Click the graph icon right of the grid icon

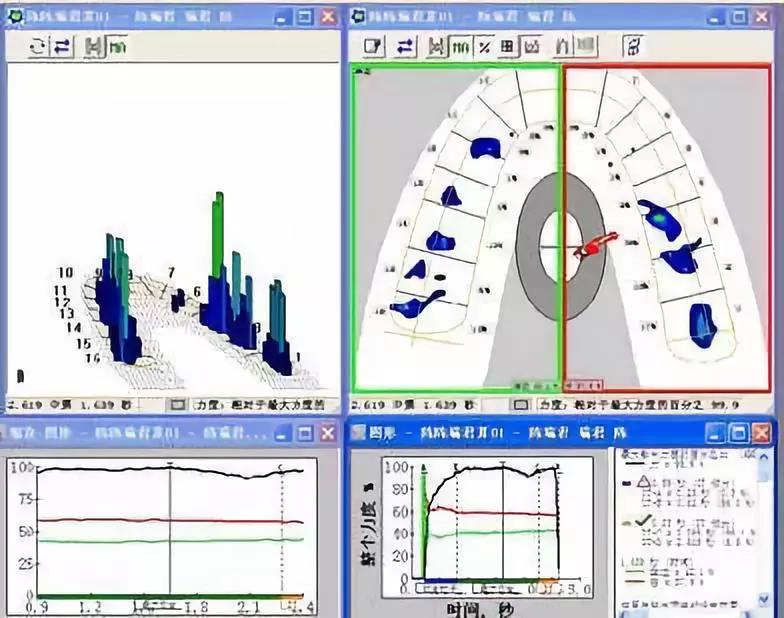coord(532,46)
